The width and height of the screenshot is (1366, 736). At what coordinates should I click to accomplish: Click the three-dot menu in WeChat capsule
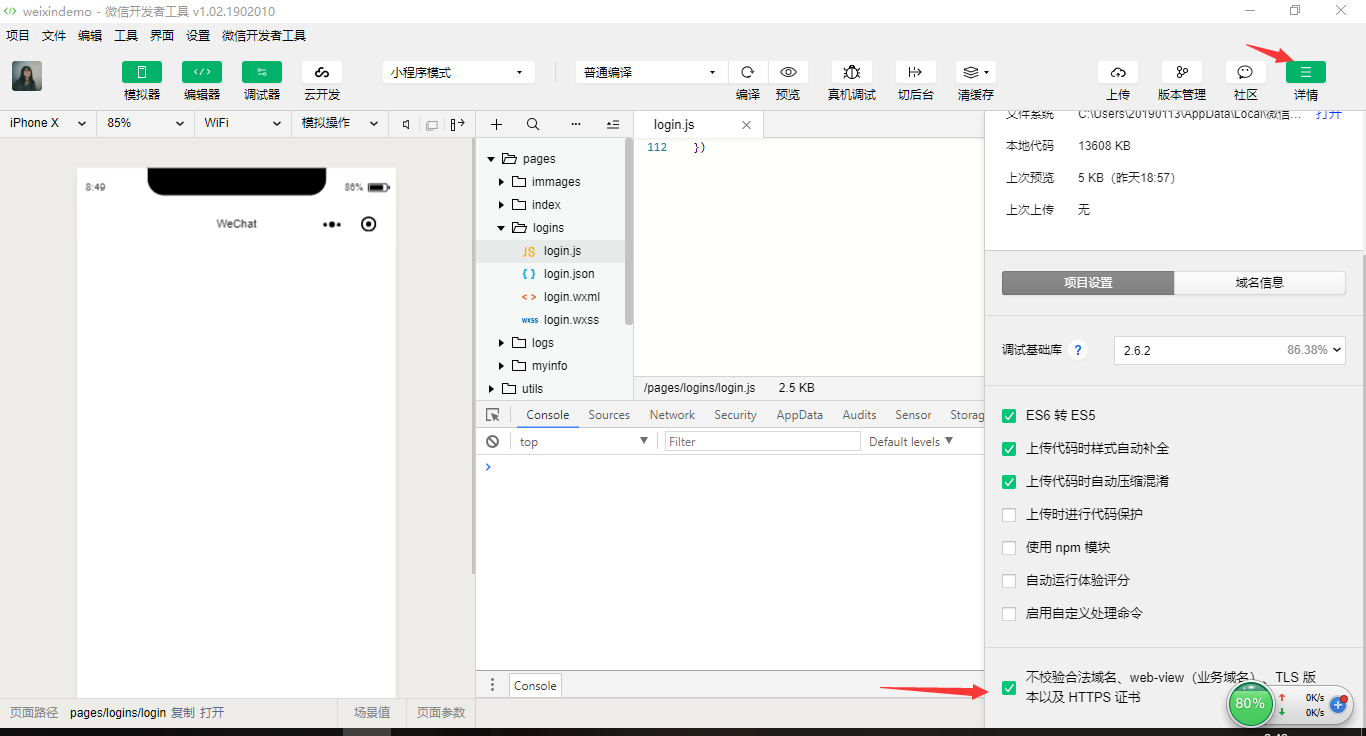click(332, 224)
